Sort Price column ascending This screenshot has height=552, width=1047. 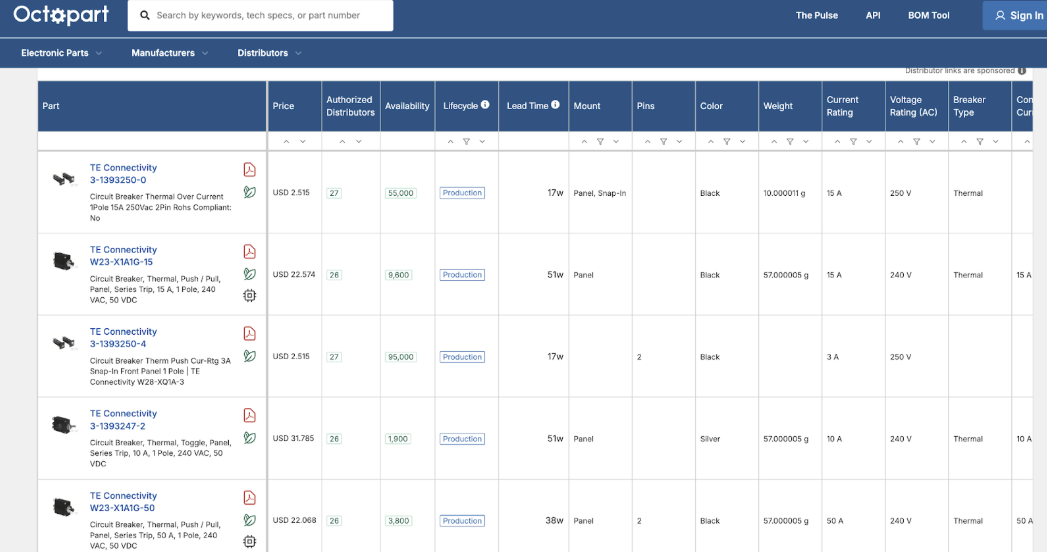click(286, 142)
